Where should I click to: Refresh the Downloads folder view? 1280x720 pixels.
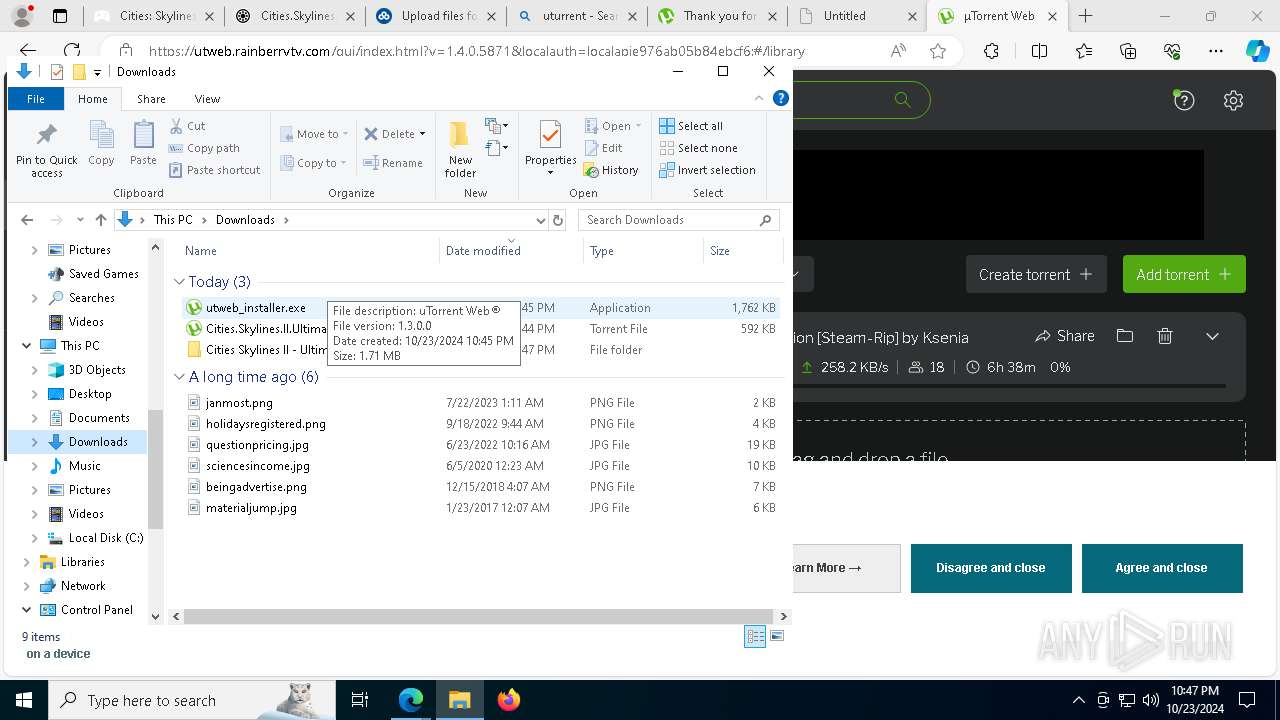[x=558, y=220]
